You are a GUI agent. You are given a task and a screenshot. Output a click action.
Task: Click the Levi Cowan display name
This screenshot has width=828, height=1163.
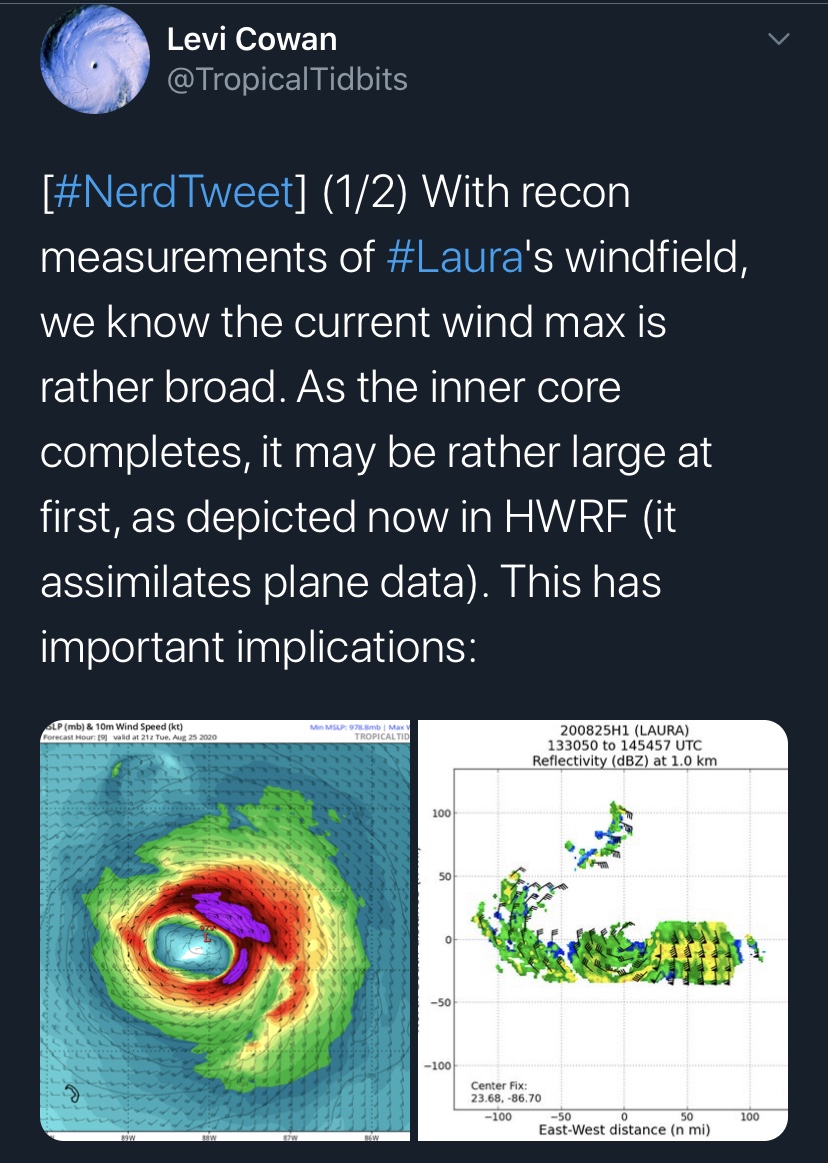252,39
